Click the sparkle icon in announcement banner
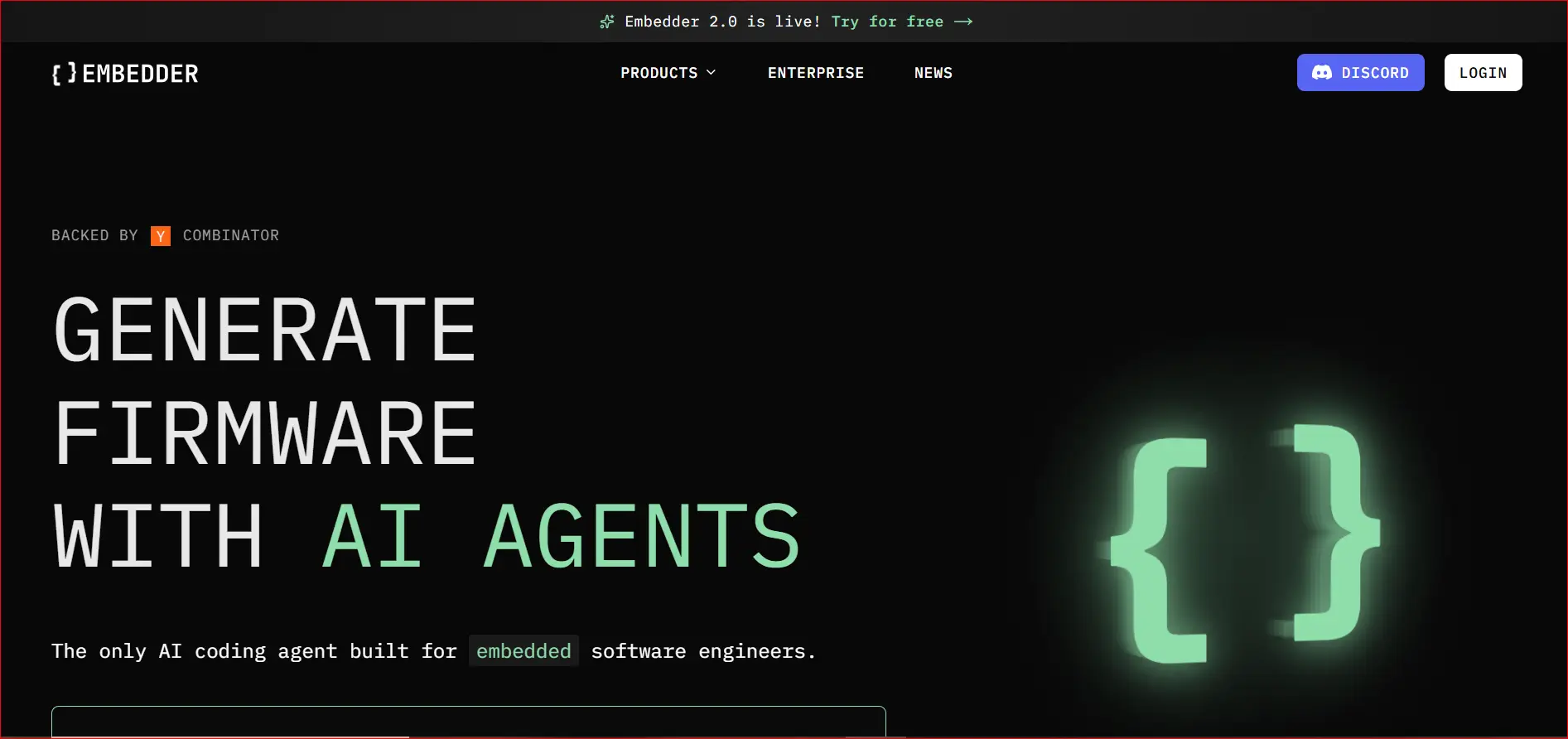This screenshot has width=1568, height=739. (x=607, y=22)
